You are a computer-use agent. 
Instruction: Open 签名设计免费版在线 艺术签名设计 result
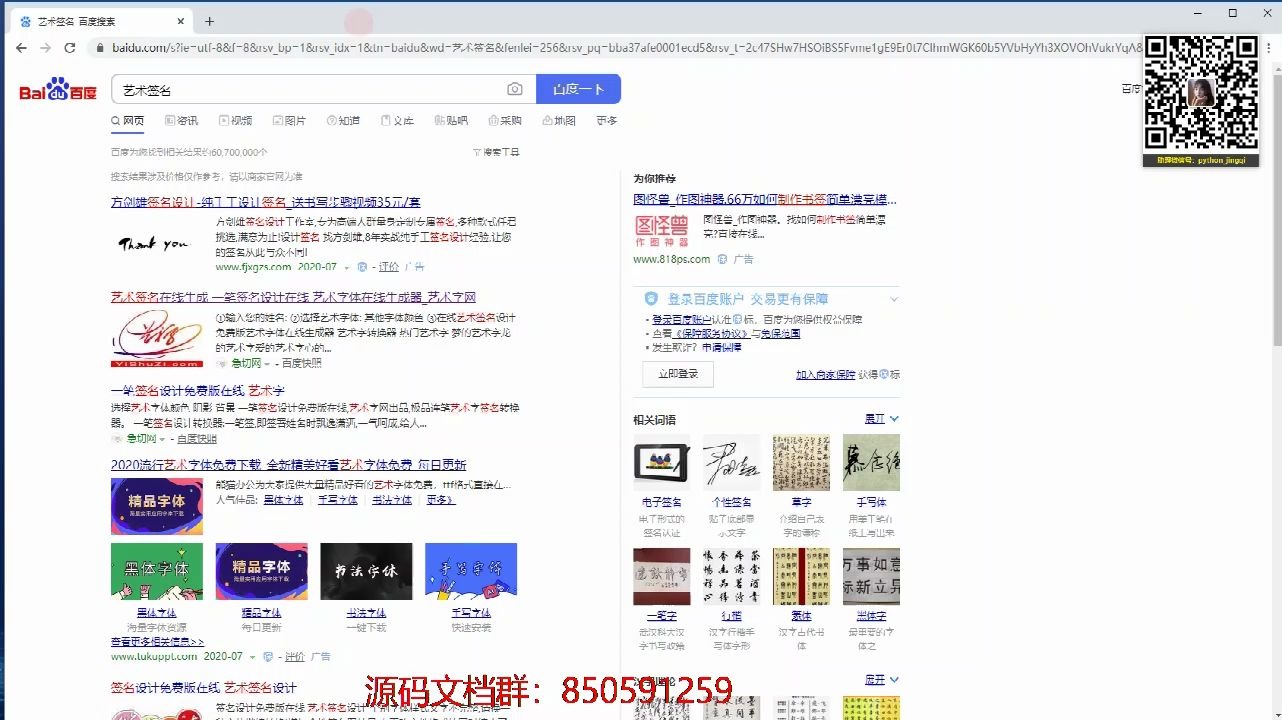tap(203, 688)
